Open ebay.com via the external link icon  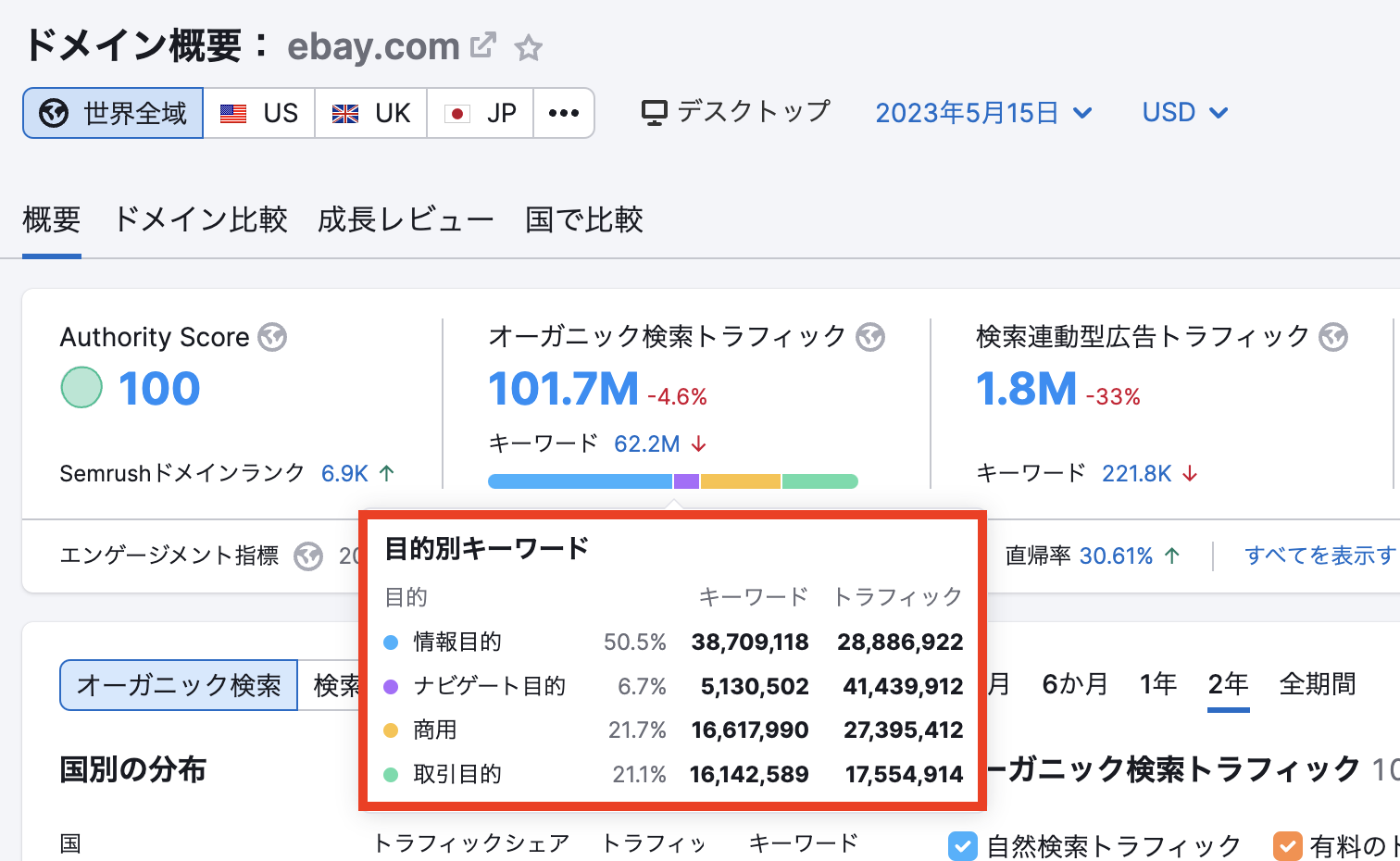coord(482,45)
